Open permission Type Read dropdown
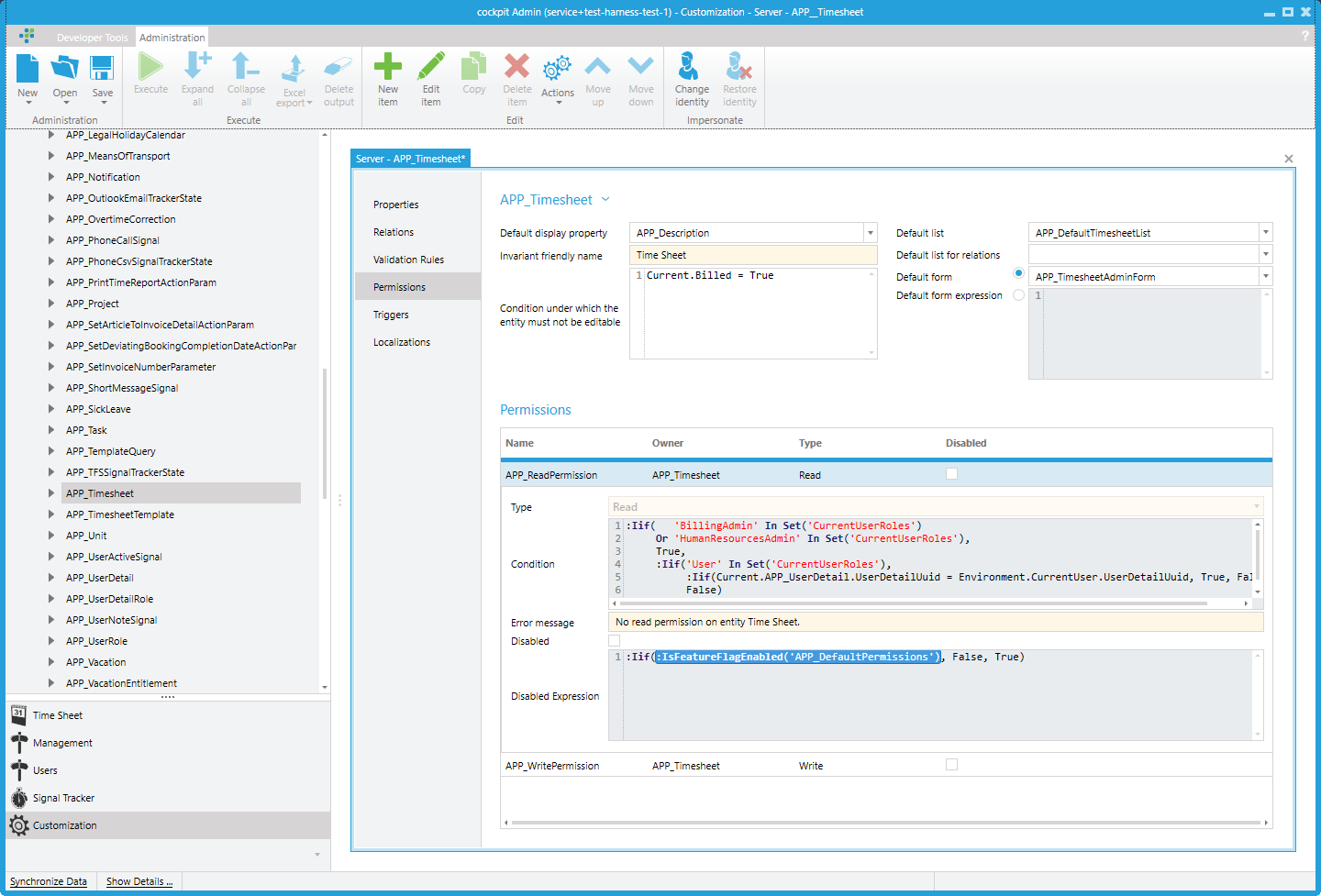The height and width of the screenshot is (896, 1321). pyautogui.click(x=1256, y=506)
